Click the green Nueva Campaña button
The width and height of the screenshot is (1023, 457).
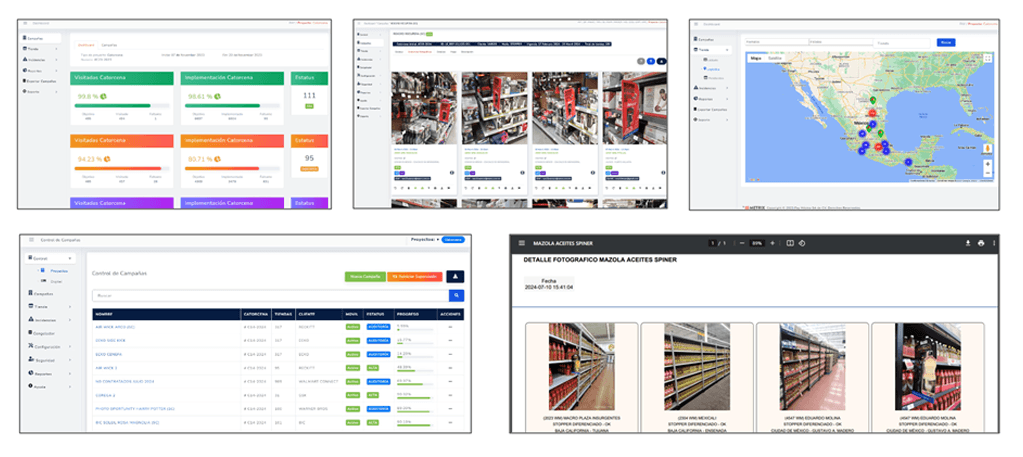(x=365, y=277)
